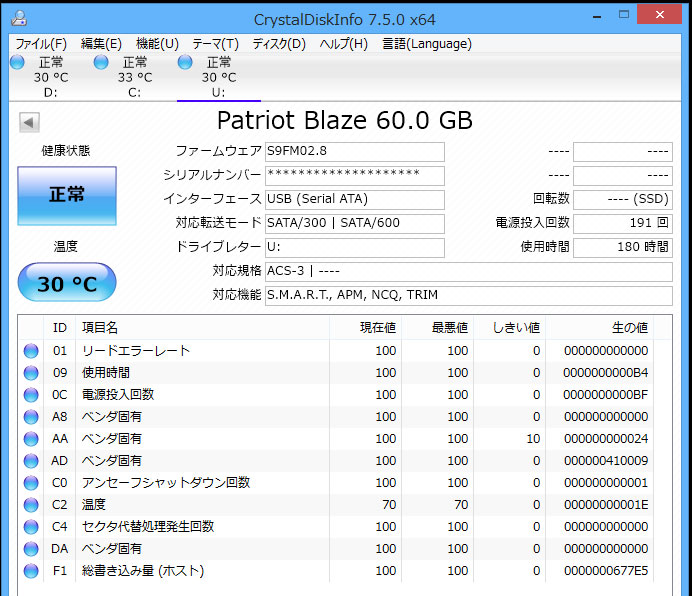Open the 機能(U) menu
This screenshot has width=692, height=596.
click(x=157, y=44)
